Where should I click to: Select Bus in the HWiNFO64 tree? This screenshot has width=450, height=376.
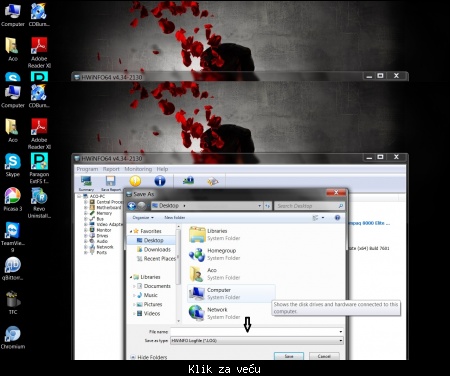coord(100,219)
